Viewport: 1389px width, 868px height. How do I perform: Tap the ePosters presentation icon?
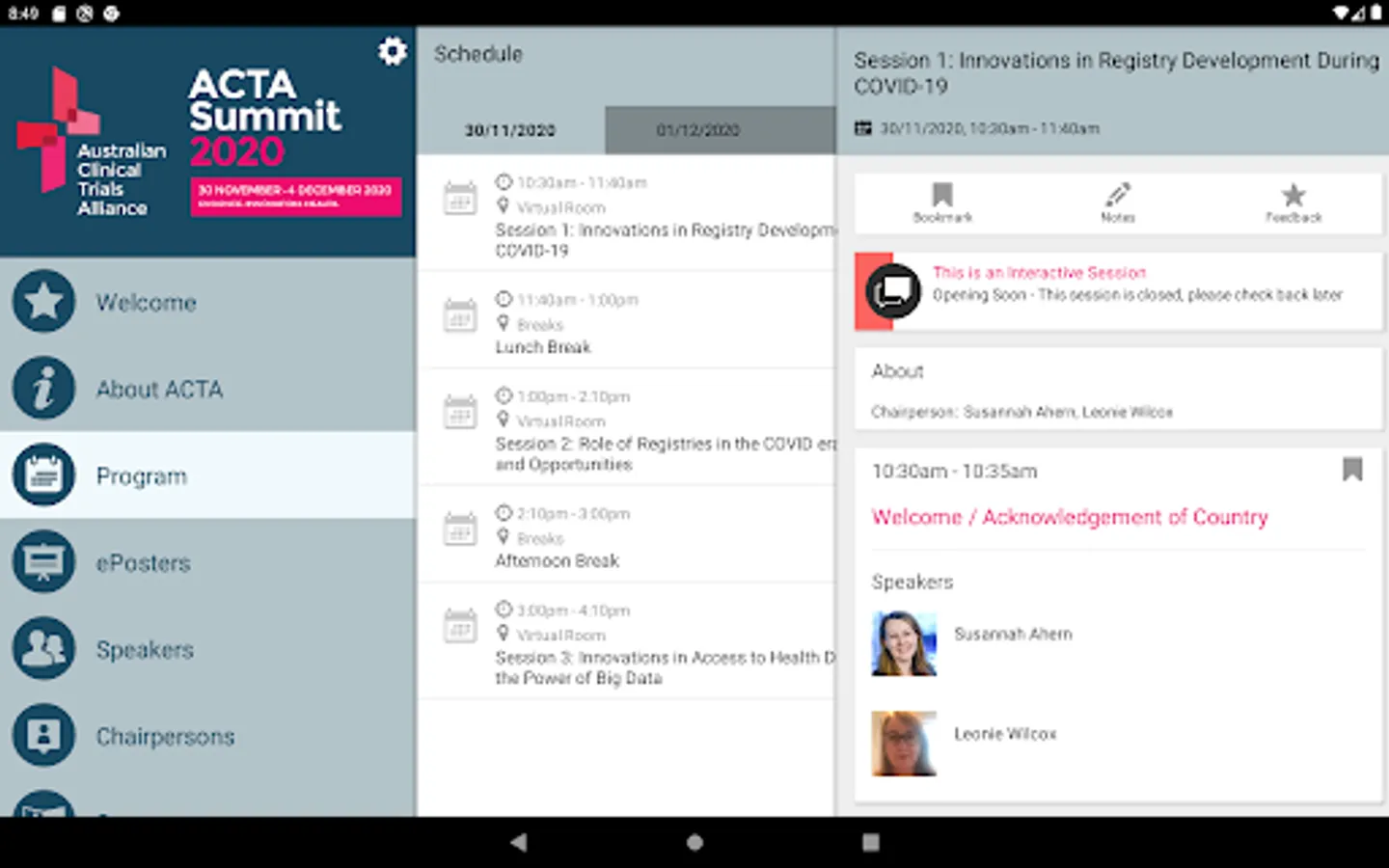(x=43, y=562)
